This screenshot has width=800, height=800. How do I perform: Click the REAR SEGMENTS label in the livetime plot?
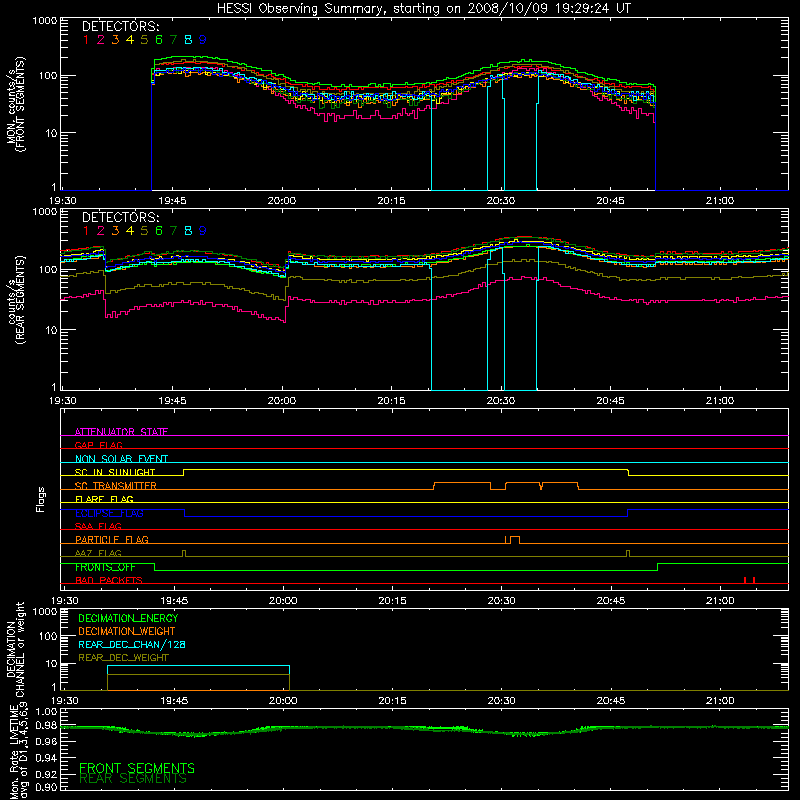pyautogui.click(x=133, y=779)
